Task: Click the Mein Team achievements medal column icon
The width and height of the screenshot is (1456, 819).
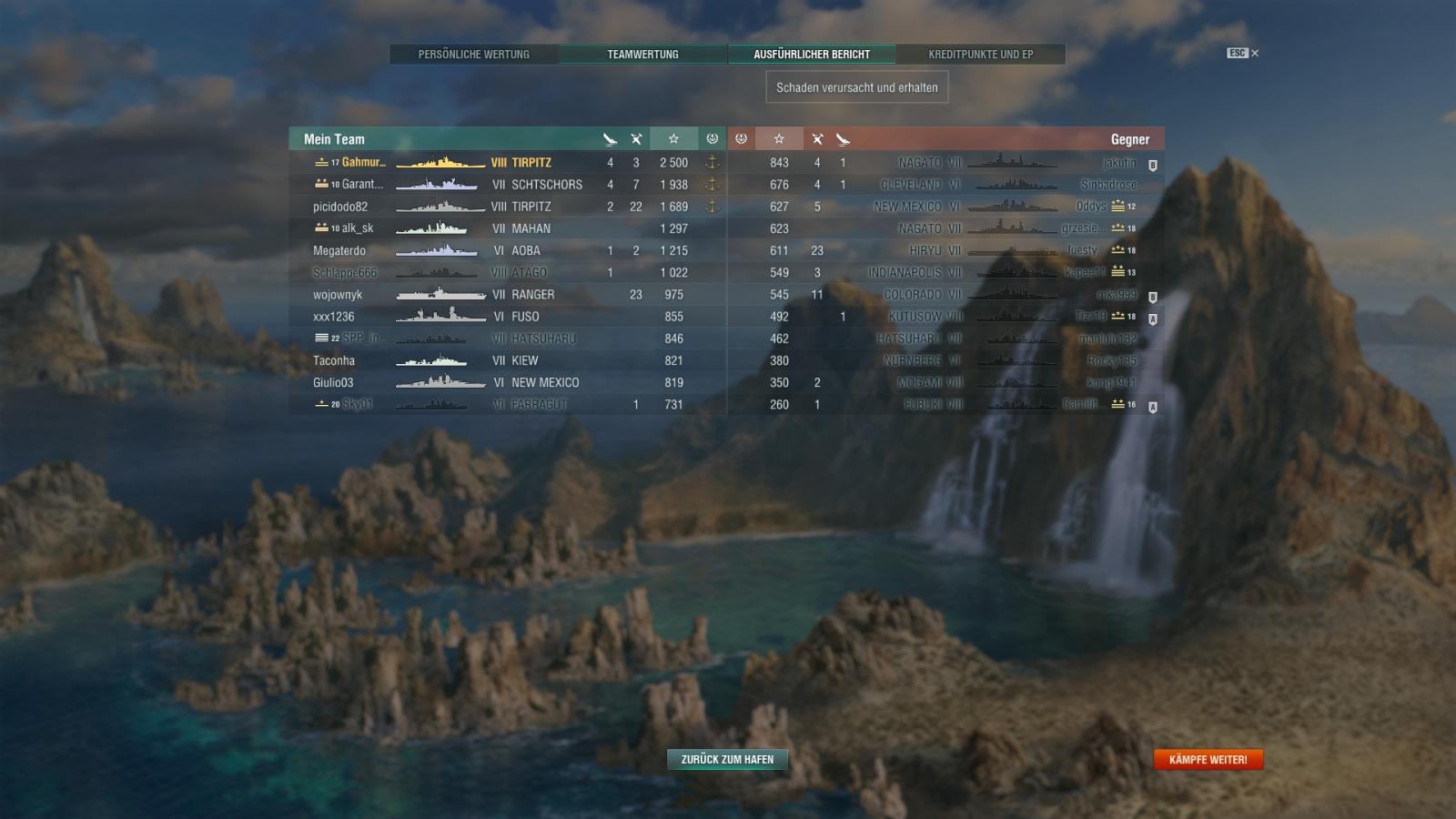Action: (x=713, y=139)
